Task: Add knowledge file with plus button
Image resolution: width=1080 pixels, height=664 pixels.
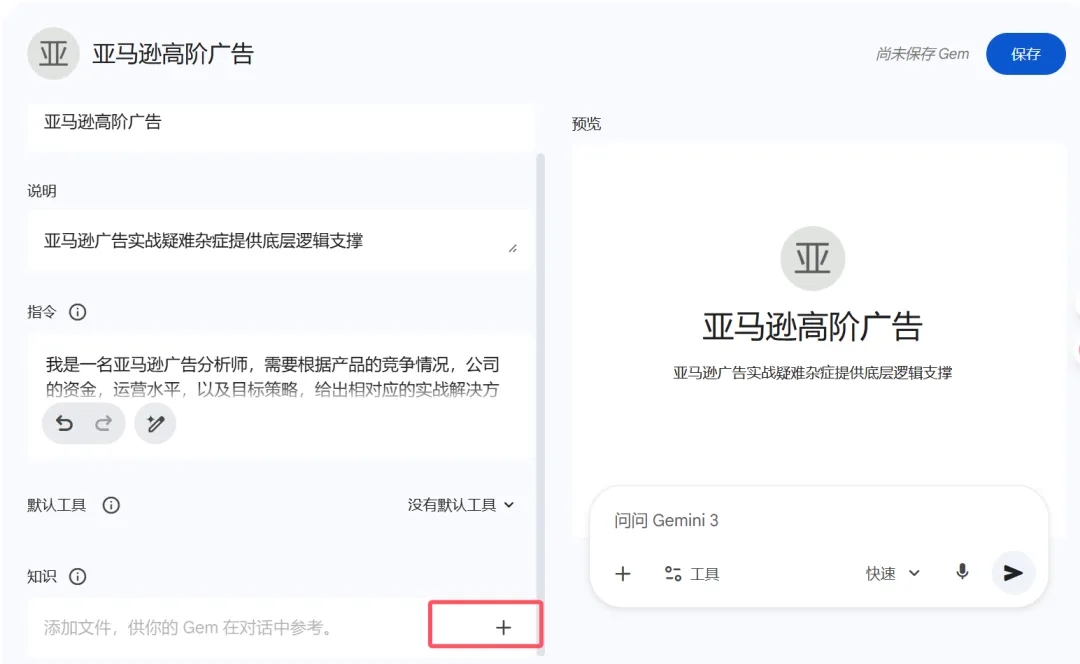Action: pos(503,627)
